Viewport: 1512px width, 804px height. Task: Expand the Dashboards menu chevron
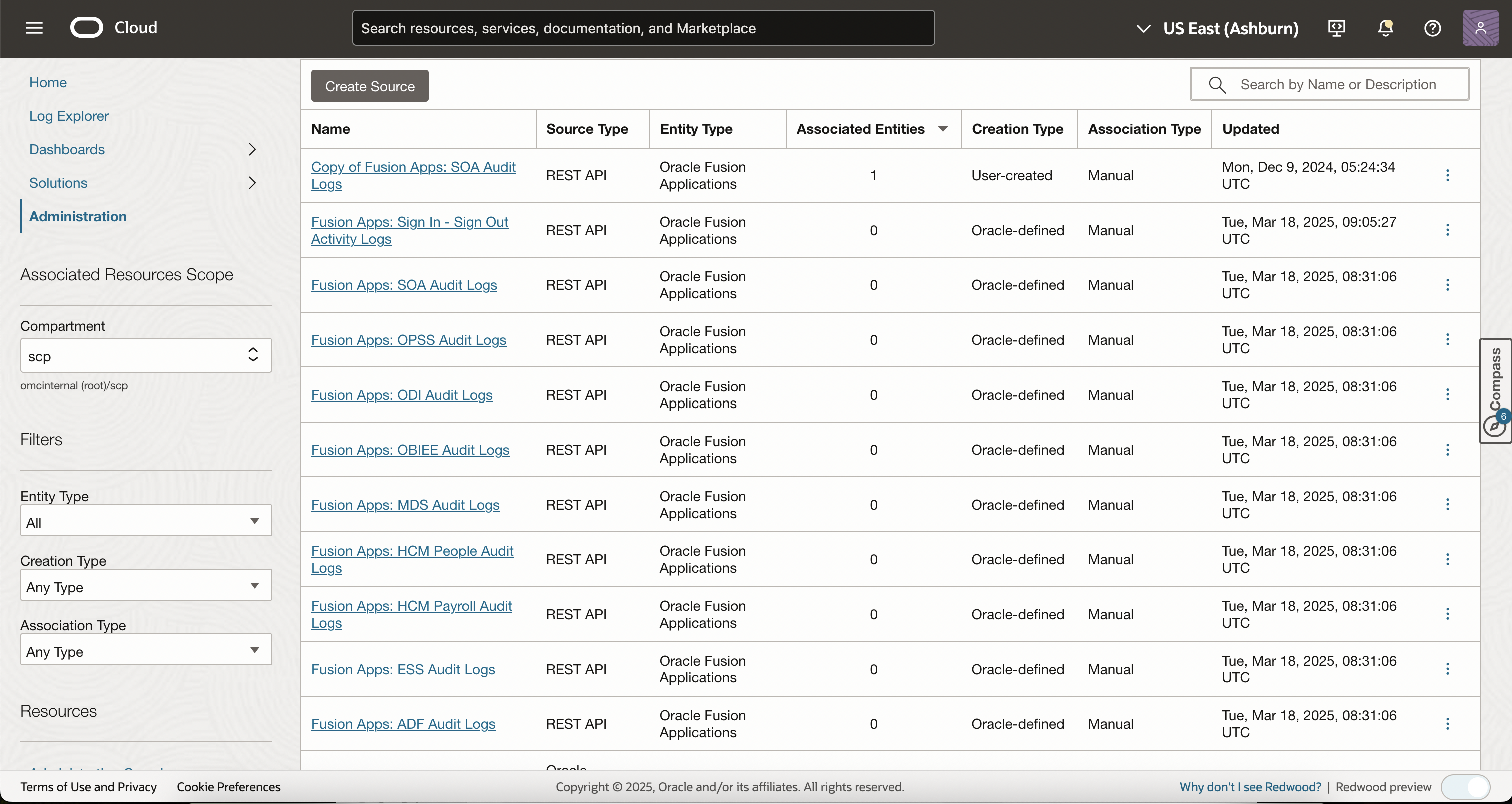point(252,149)
